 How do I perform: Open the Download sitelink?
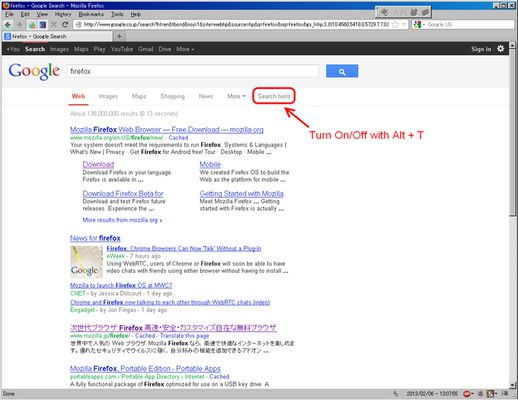pos(98,164)
